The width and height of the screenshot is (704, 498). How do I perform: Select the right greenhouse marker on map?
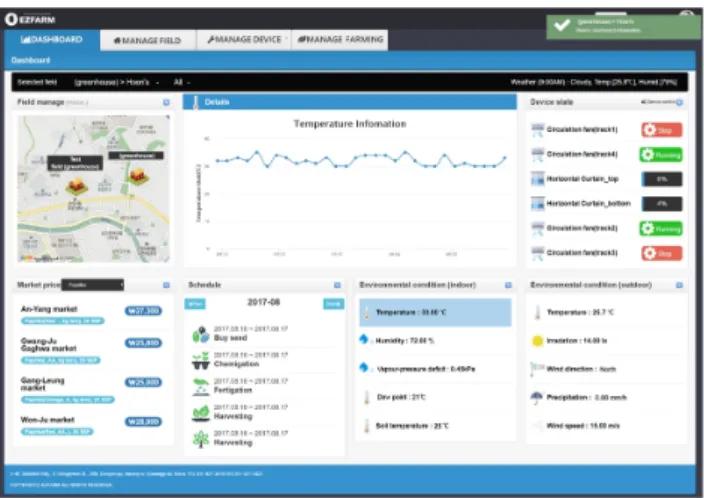click(138, 176)
